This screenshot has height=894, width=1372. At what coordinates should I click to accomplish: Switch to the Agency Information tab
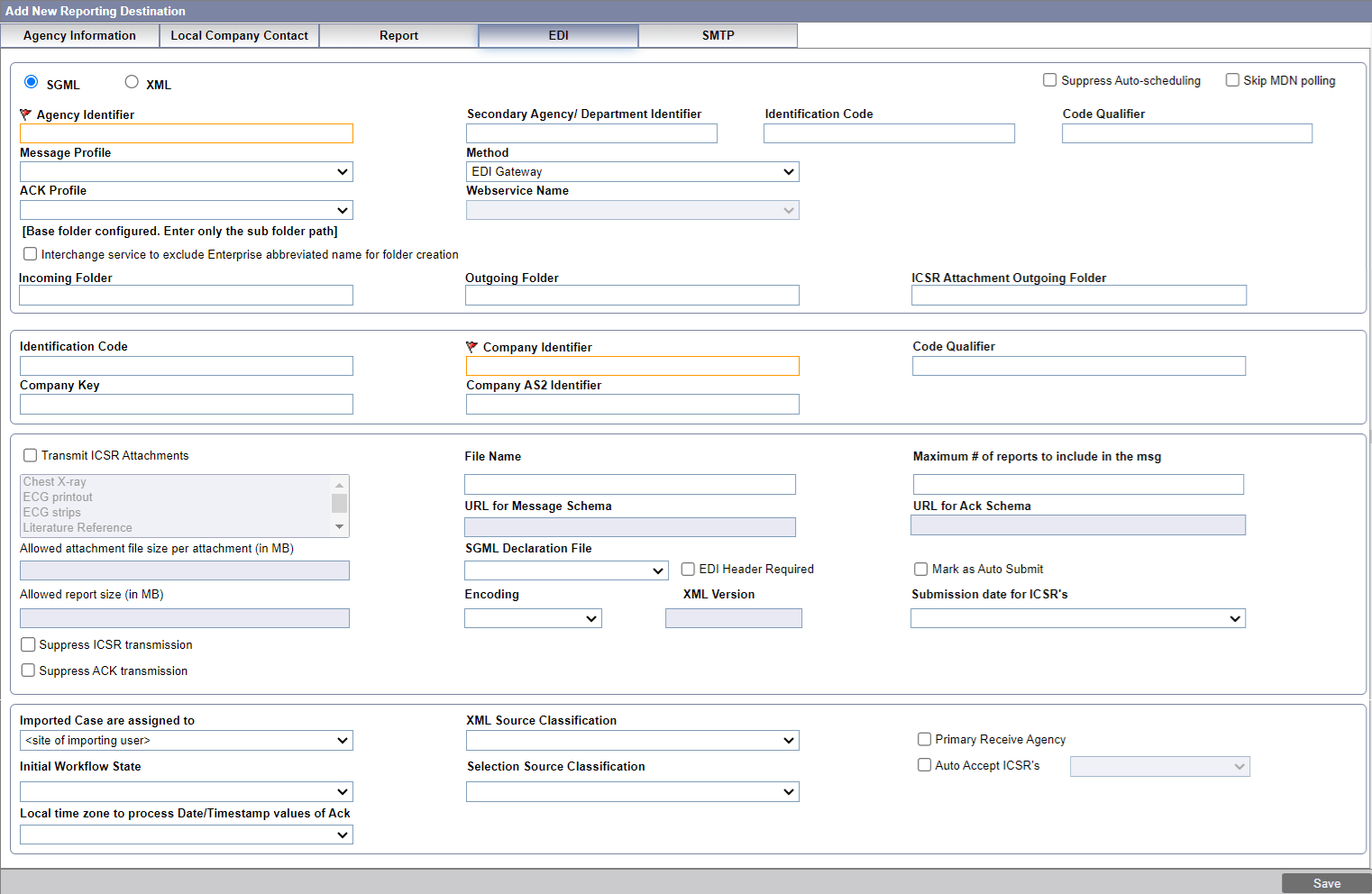pyautogui.click(x=79, y=35)
